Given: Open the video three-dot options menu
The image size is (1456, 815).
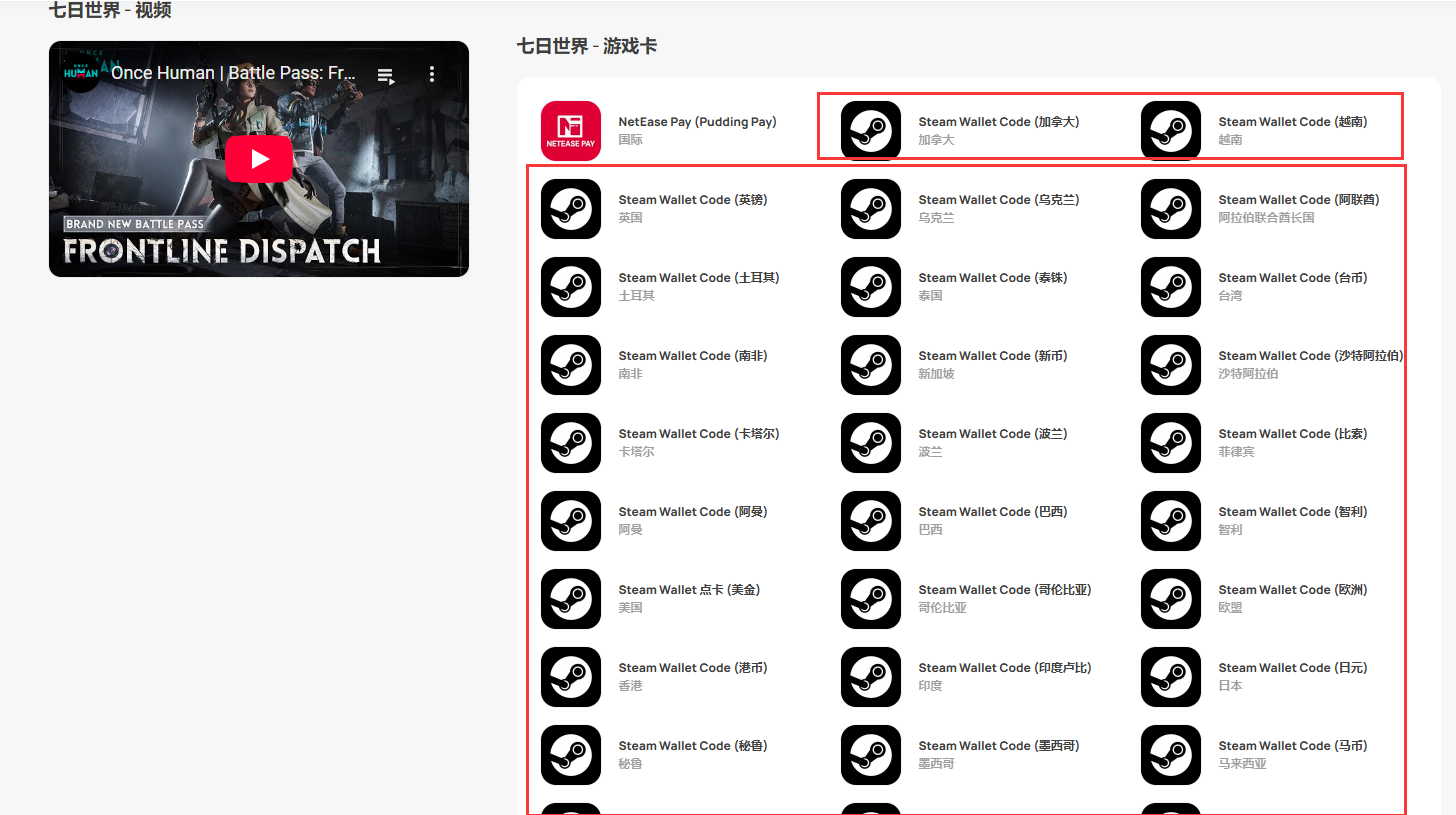Looking at the screenshot, I should 432,74.
